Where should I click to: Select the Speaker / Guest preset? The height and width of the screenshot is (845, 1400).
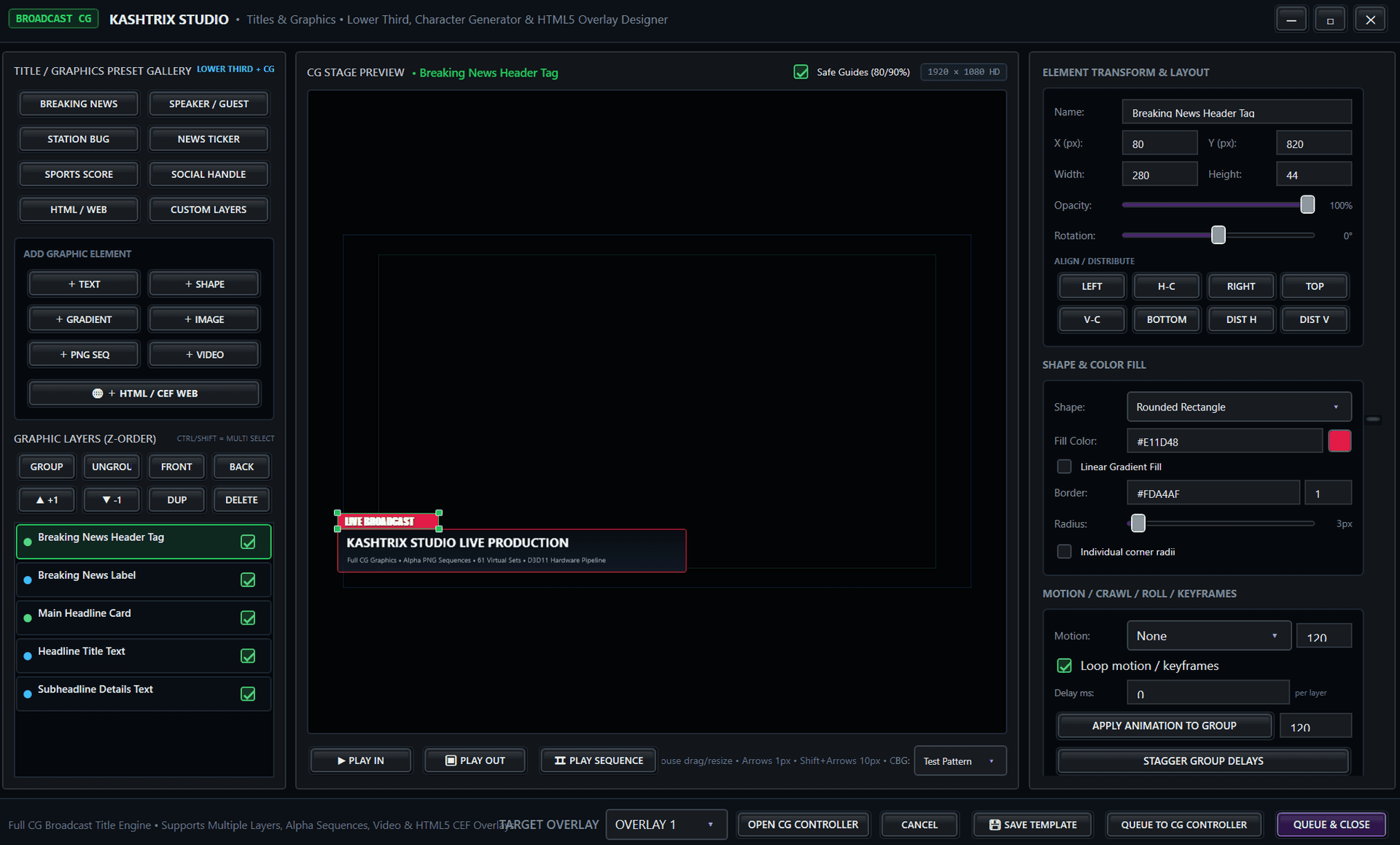point(209,104)
